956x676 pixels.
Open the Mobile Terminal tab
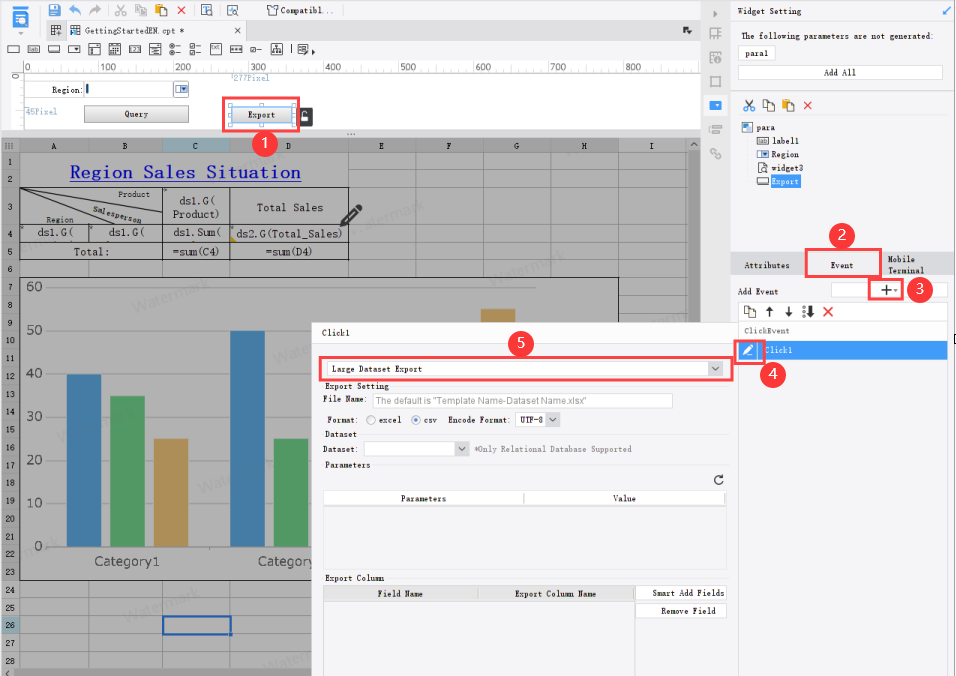(x=904, y=264)
